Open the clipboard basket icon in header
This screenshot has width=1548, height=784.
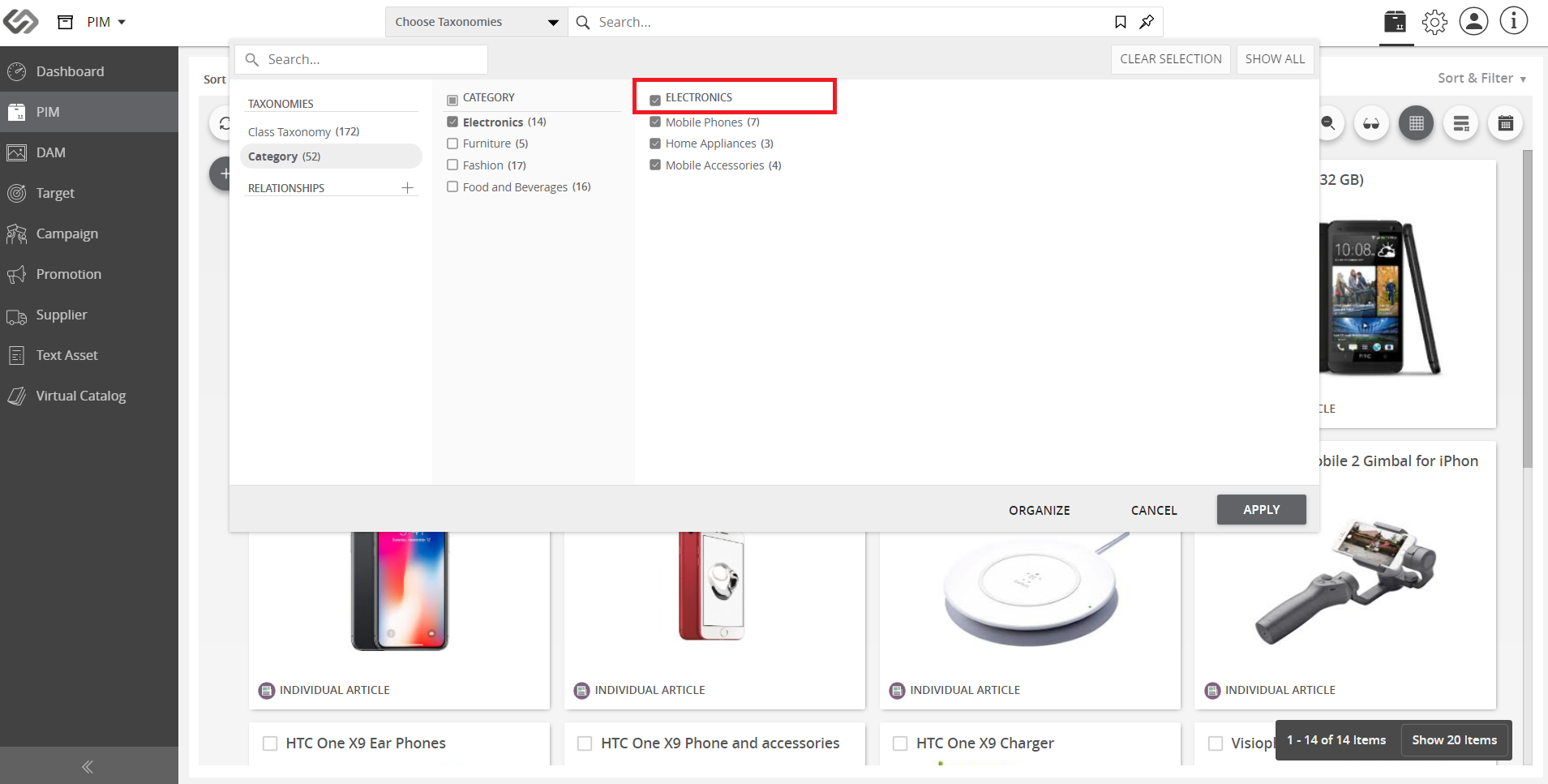1396,22
